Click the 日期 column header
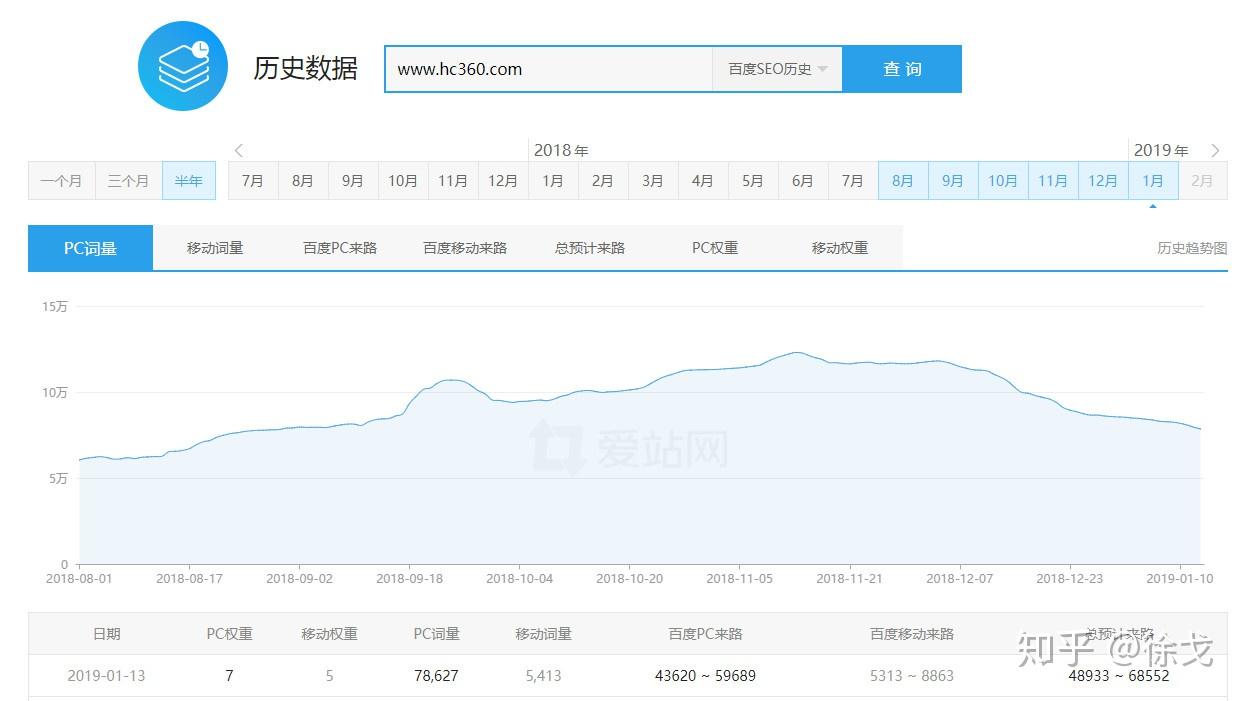This screenshot has width=1245, height=701. (106, 634)
